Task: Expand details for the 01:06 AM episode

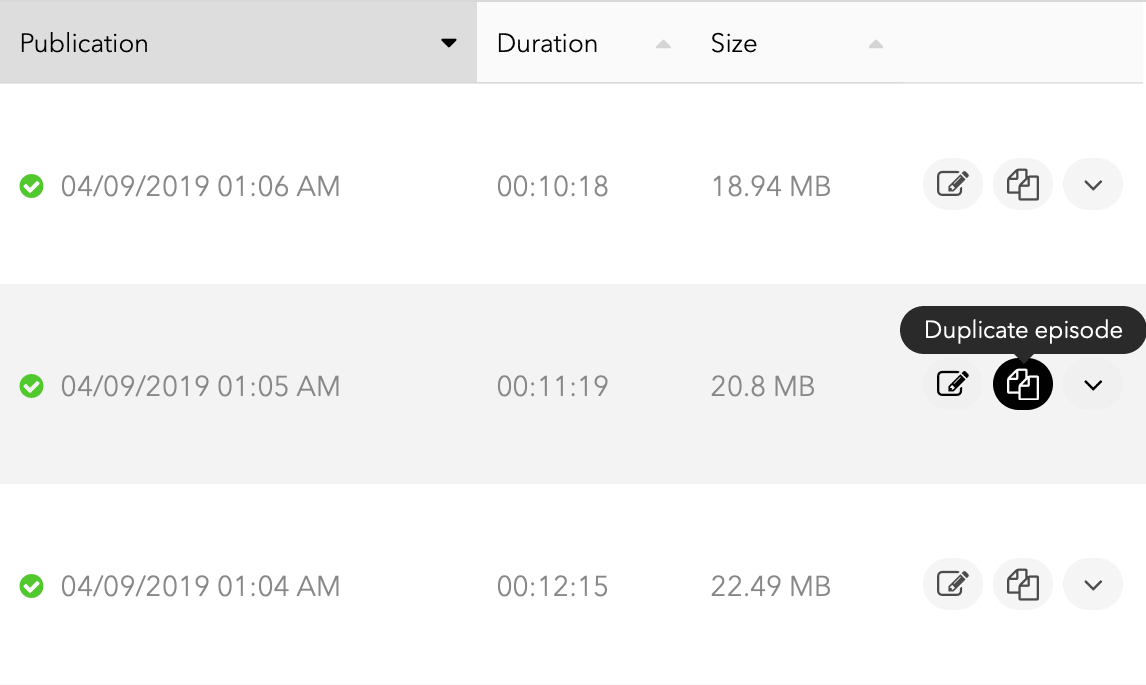Action: coord(1093,184)
